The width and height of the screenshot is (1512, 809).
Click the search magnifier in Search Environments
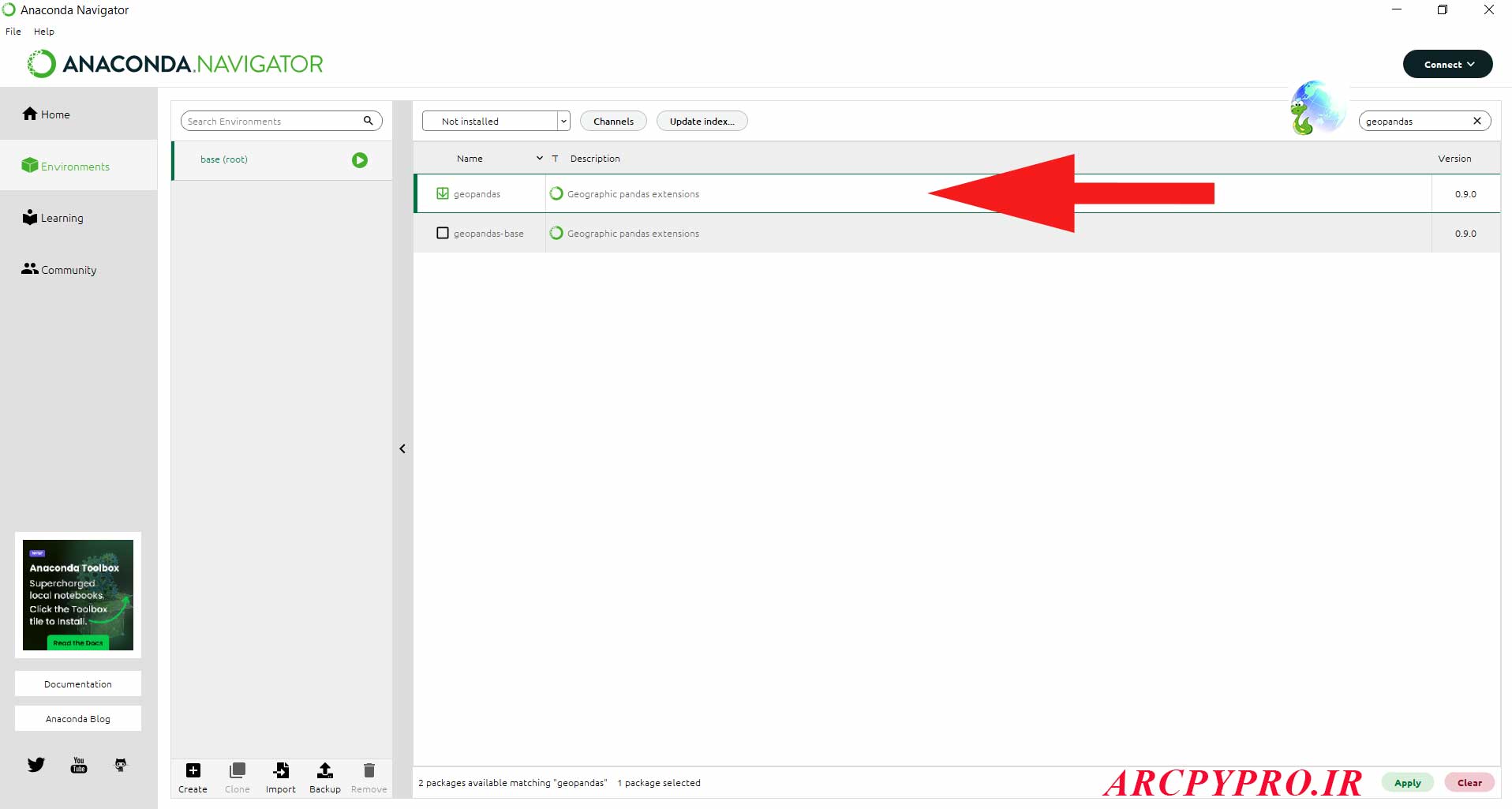pos(368,121)
